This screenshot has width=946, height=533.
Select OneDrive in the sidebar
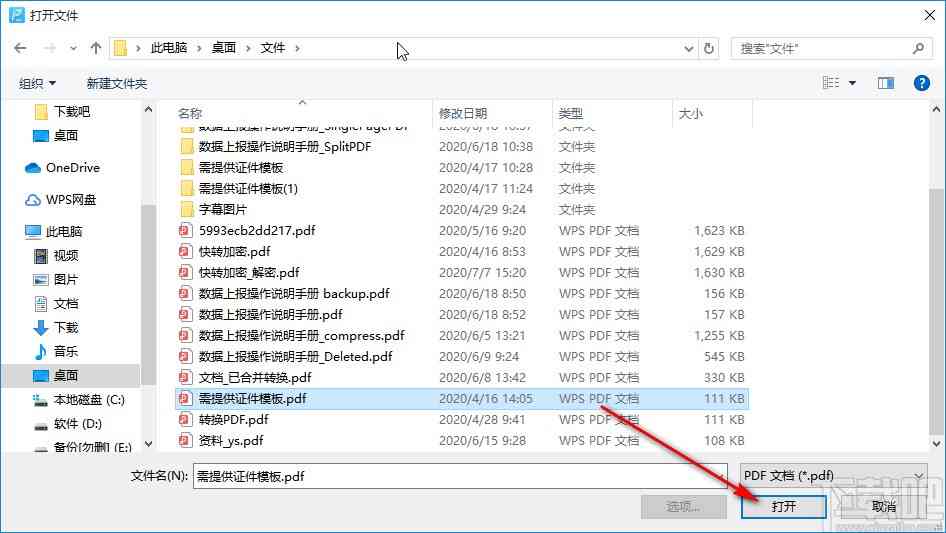click(72, 168)
